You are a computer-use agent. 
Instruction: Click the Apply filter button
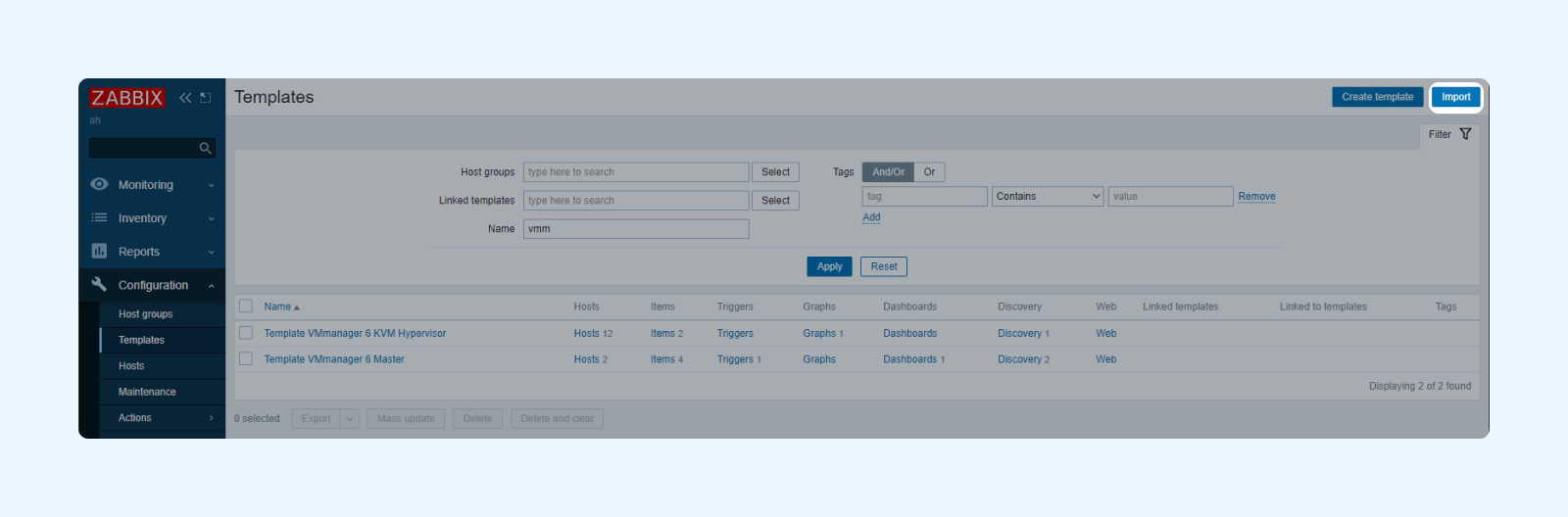[x=829, y=266]
